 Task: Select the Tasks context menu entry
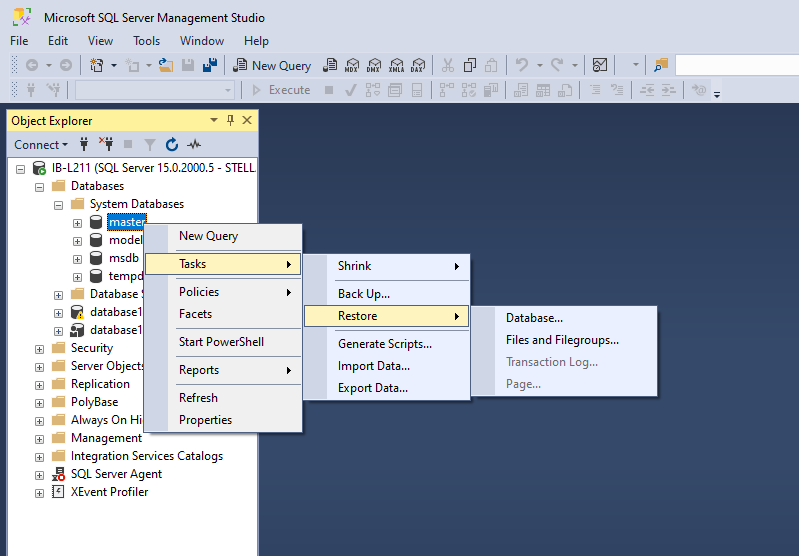click(x=223, y=264)
